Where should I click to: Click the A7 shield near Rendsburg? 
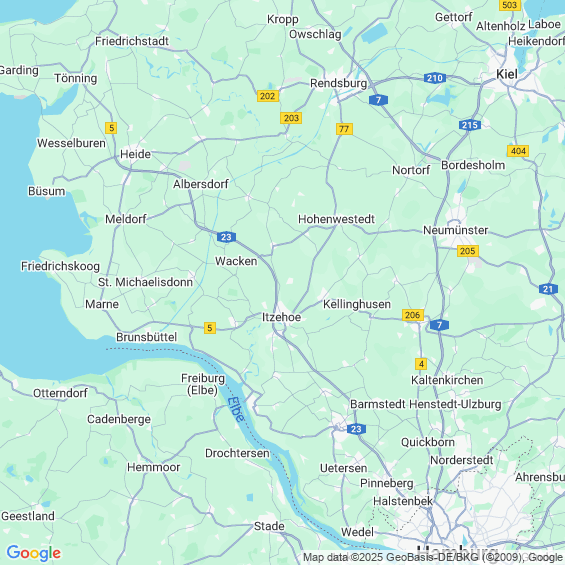378,100
